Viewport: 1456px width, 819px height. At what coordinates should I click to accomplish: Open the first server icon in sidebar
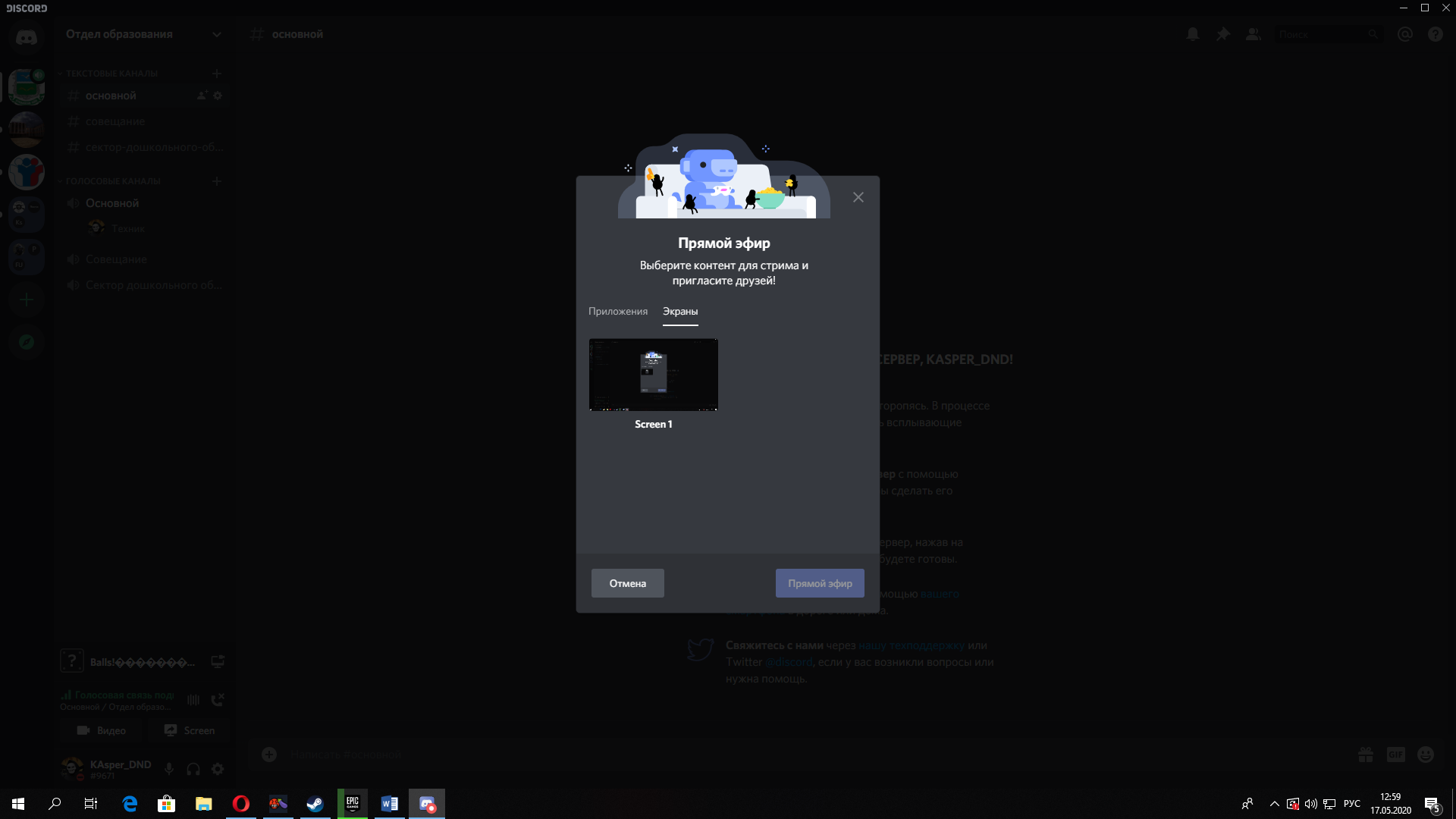pyautogui.click(x=27, y=87)
